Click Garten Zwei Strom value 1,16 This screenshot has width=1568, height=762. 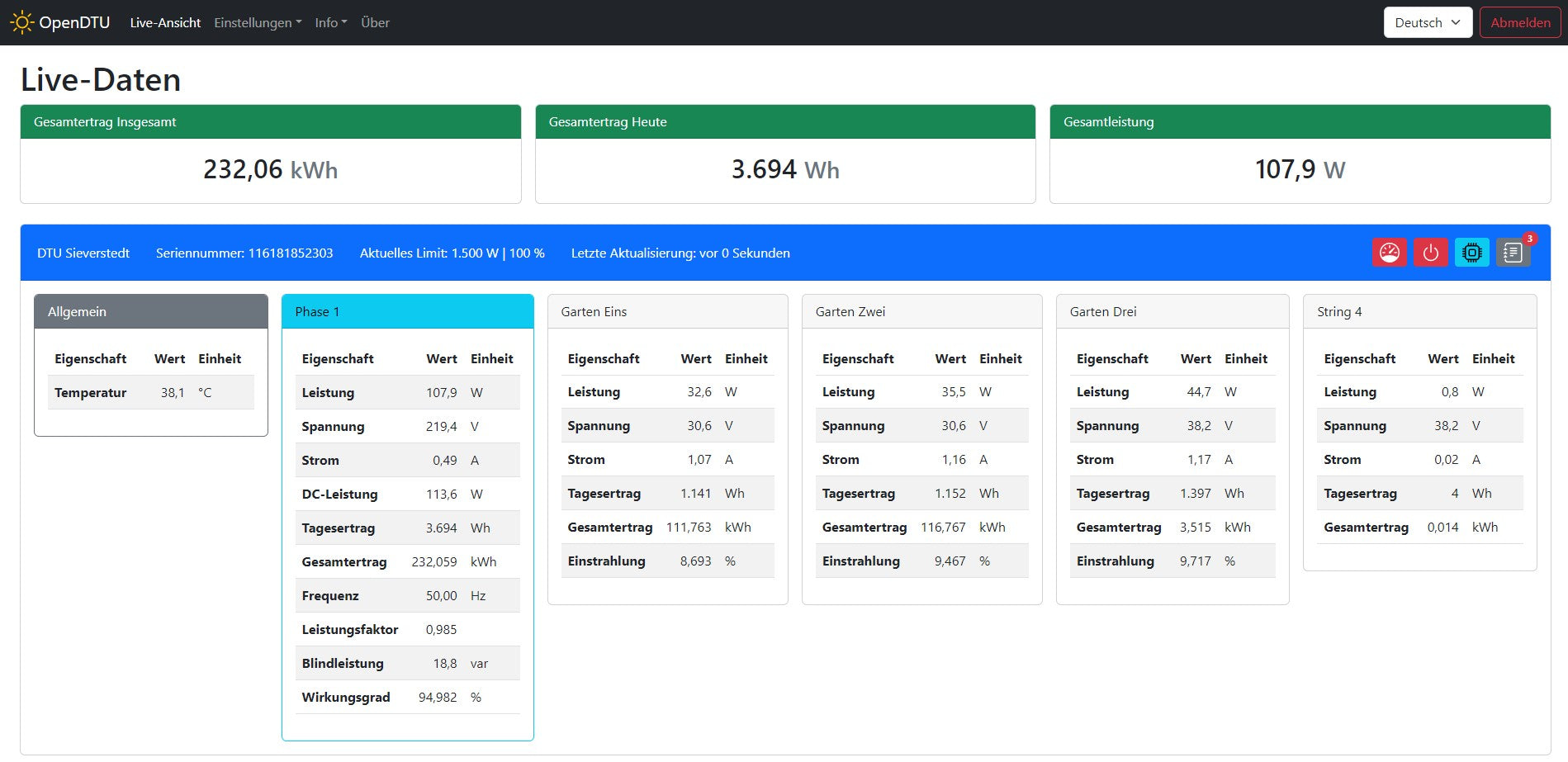954,460
